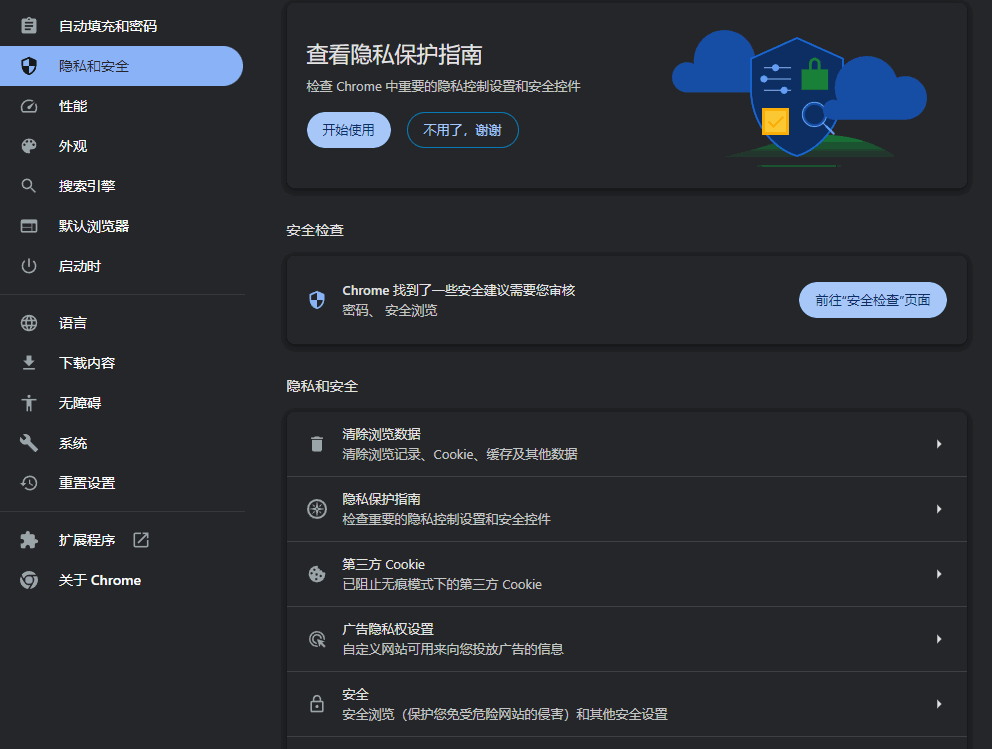Click the globe icon beside 语言
Screen dimensions: 992x749
[x=29, y=323]
